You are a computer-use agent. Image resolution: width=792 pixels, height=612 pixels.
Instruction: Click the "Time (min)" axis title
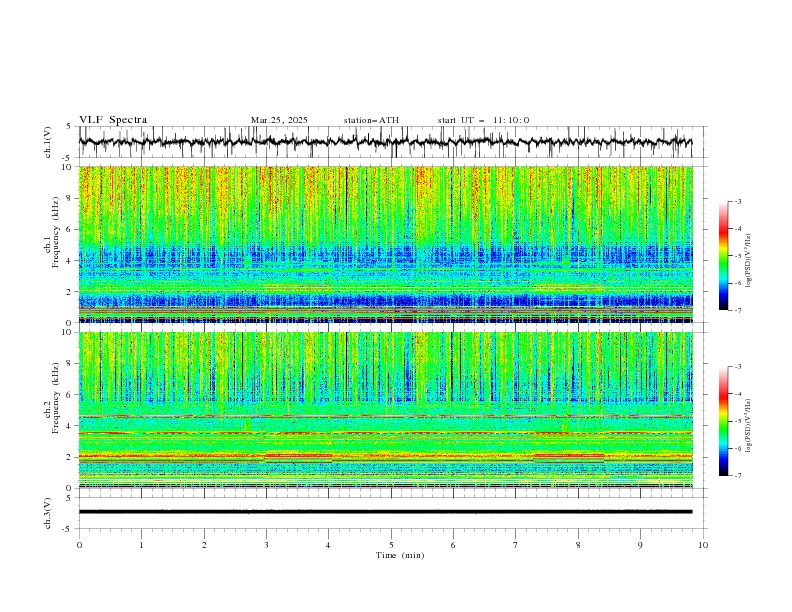pyautogui.click(x=400, y=555)
